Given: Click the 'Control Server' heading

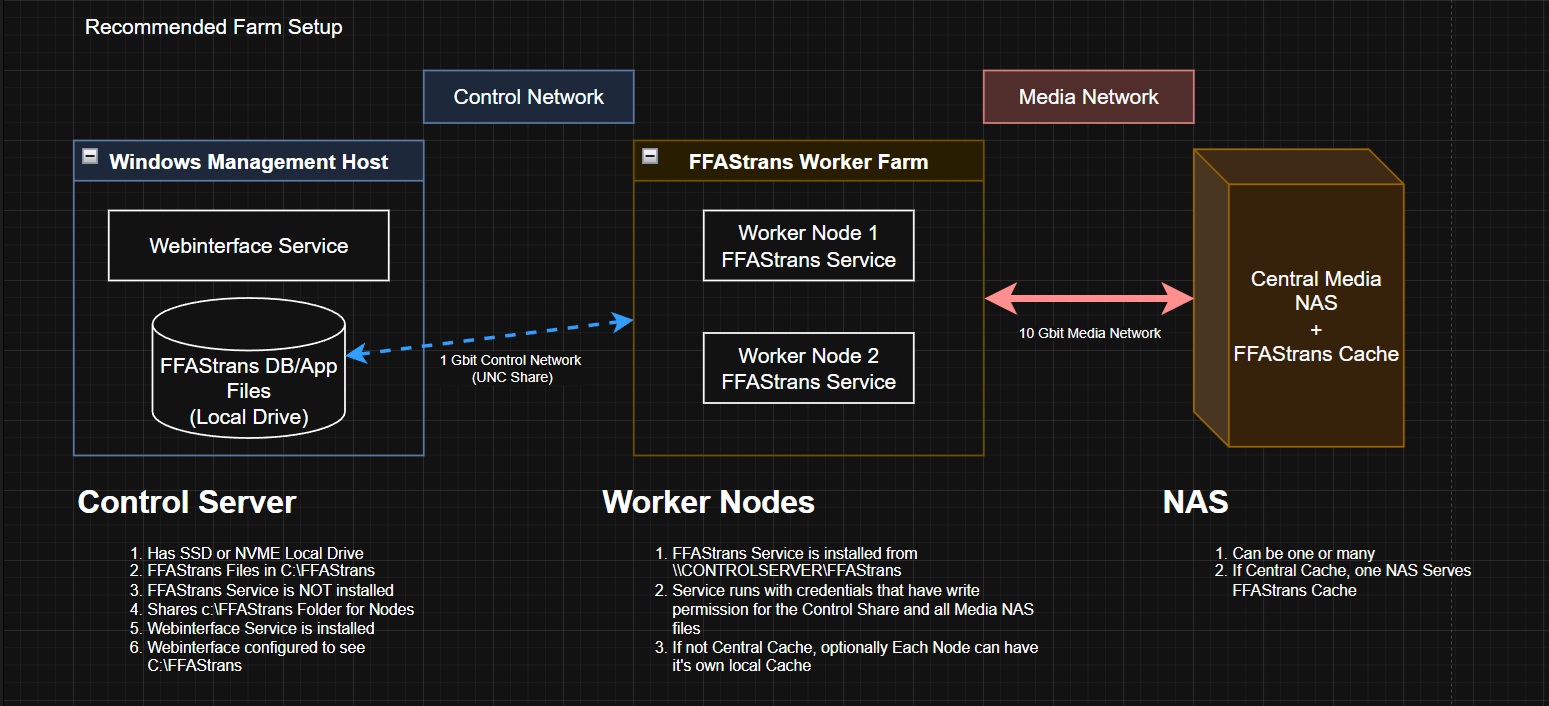Looking at the screenshot, I should click(x=187, y=501).
